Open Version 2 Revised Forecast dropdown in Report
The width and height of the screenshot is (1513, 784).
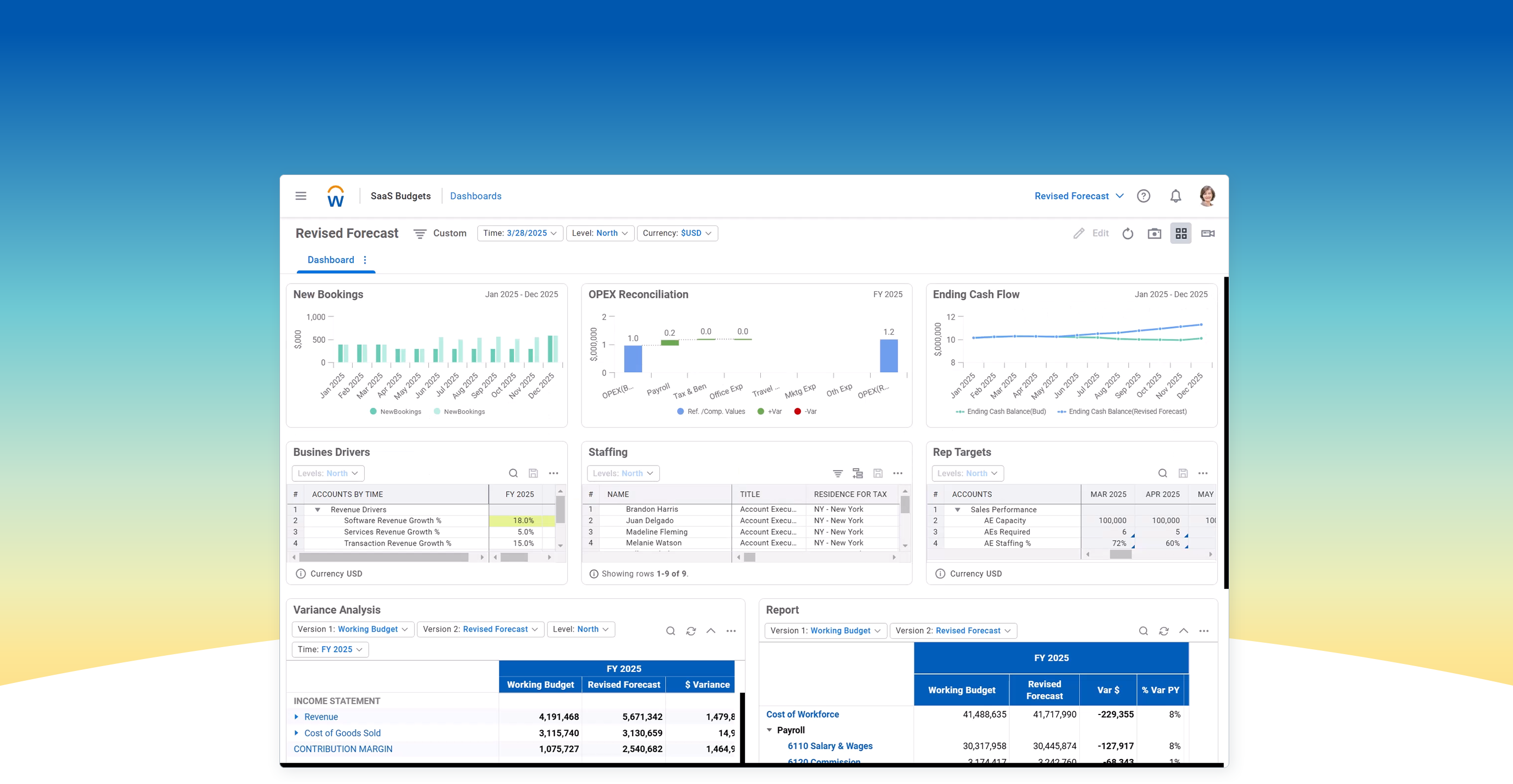[953, 631]
